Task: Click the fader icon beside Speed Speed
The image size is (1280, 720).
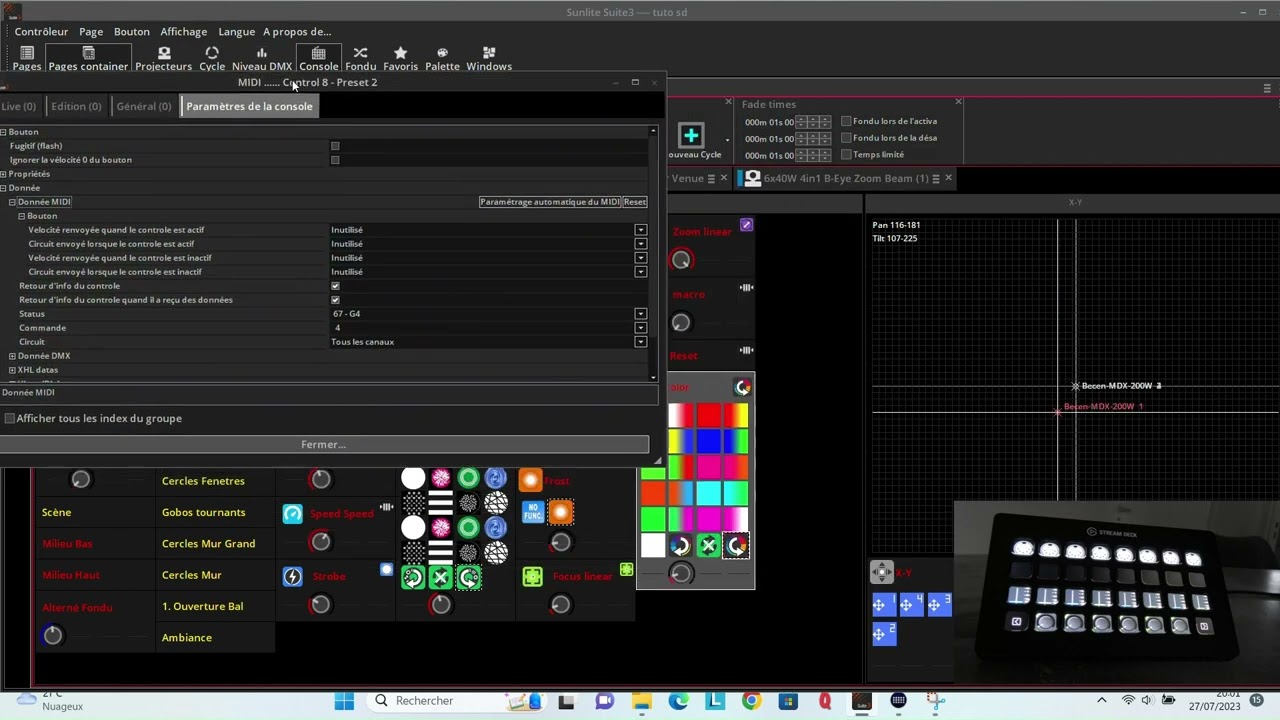Action: click(x=386, y=507)
